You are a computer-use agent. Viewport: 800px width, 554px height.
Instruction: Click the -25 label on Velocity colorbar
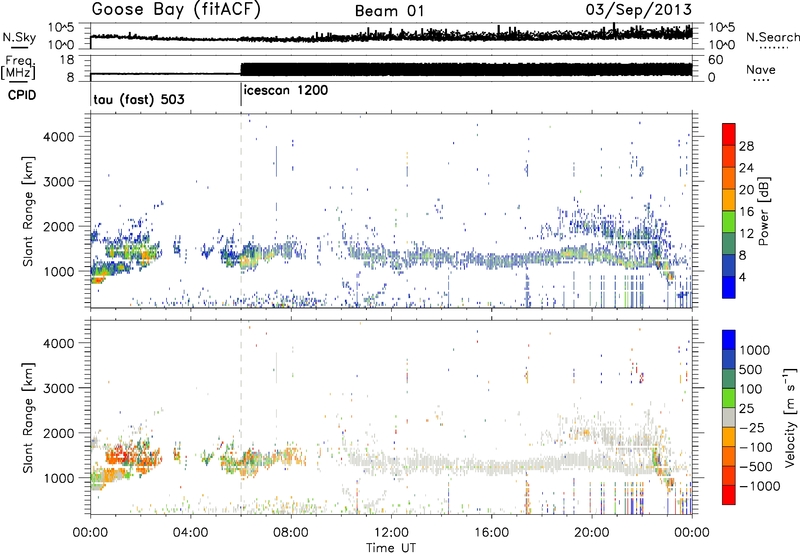click(754, 427)
